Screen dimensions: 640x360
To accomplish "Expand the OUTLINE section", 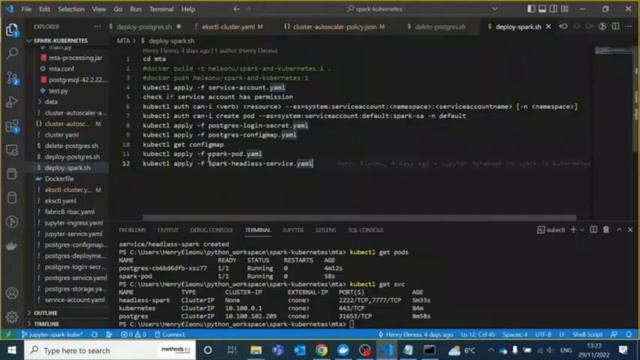I will tap(45, 313).
